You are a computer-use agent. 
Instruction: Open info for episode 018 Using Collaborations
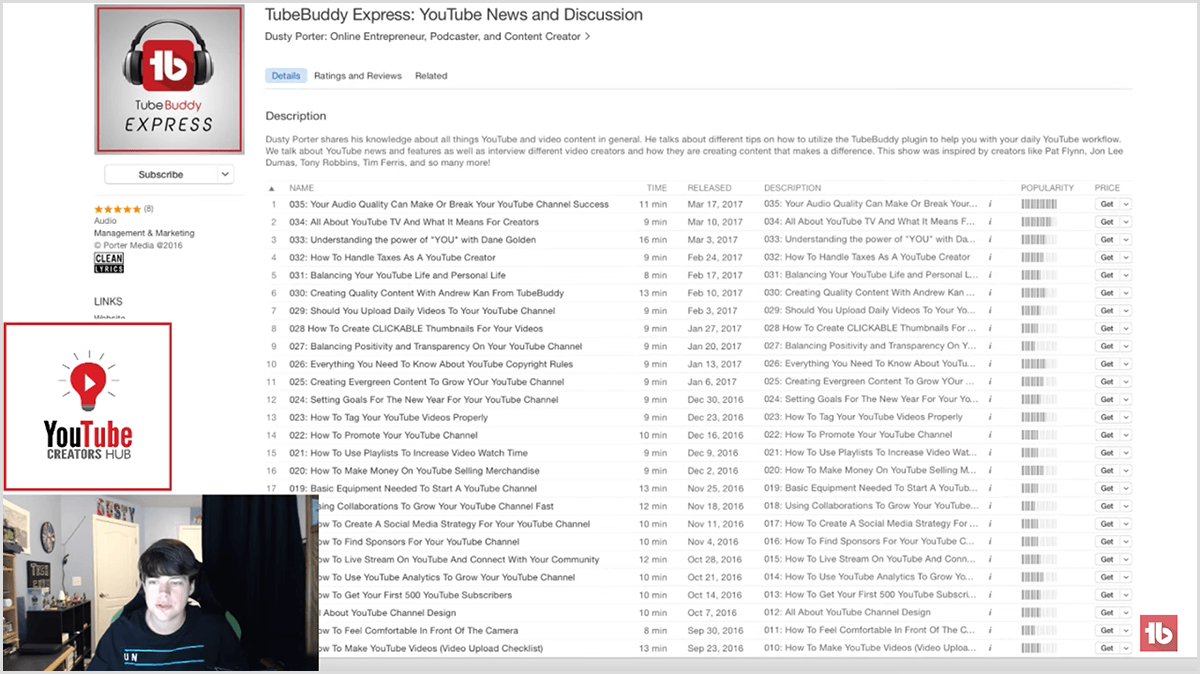click(x=989, y=506)
